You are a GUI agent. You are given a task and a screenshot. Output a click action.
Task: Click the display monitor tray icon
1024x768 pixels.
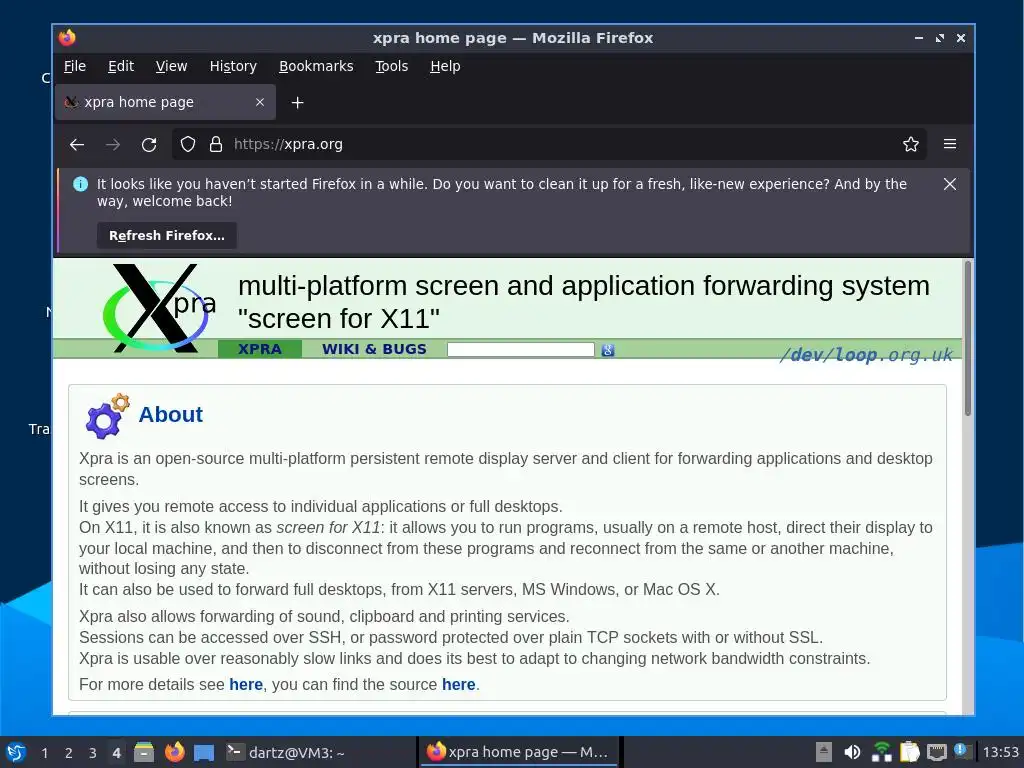coord(937,752)
